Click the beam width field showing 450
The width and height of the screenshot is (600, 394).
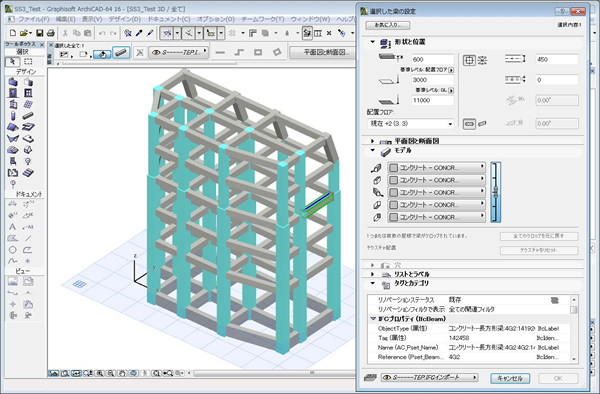[x=557, y=60]
